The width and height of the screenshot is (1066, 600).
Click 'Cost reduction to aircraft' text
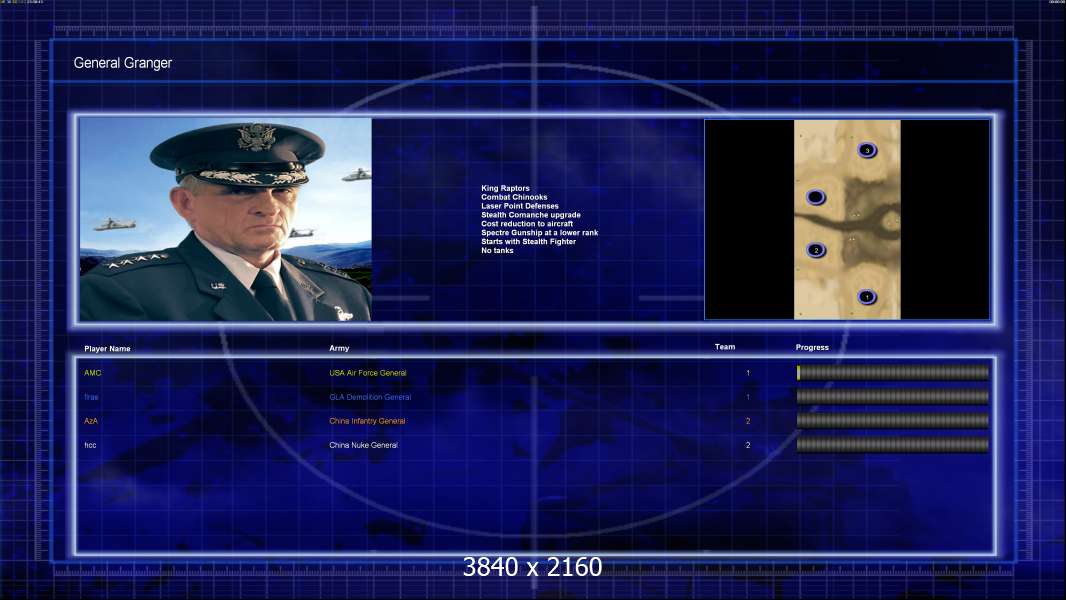527,224
